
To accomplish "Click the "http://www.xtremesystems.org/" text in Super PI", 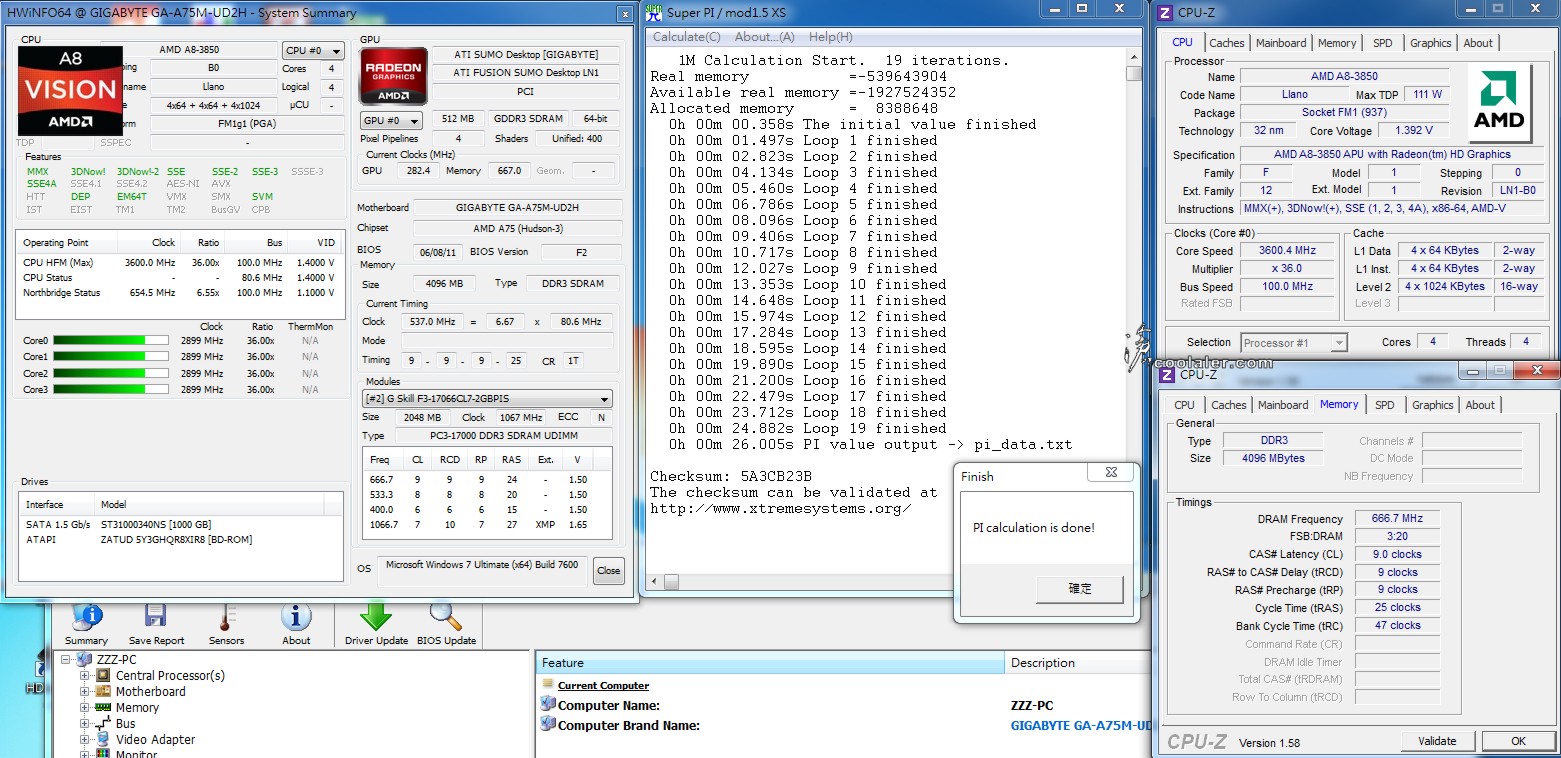I will point(781,508).
